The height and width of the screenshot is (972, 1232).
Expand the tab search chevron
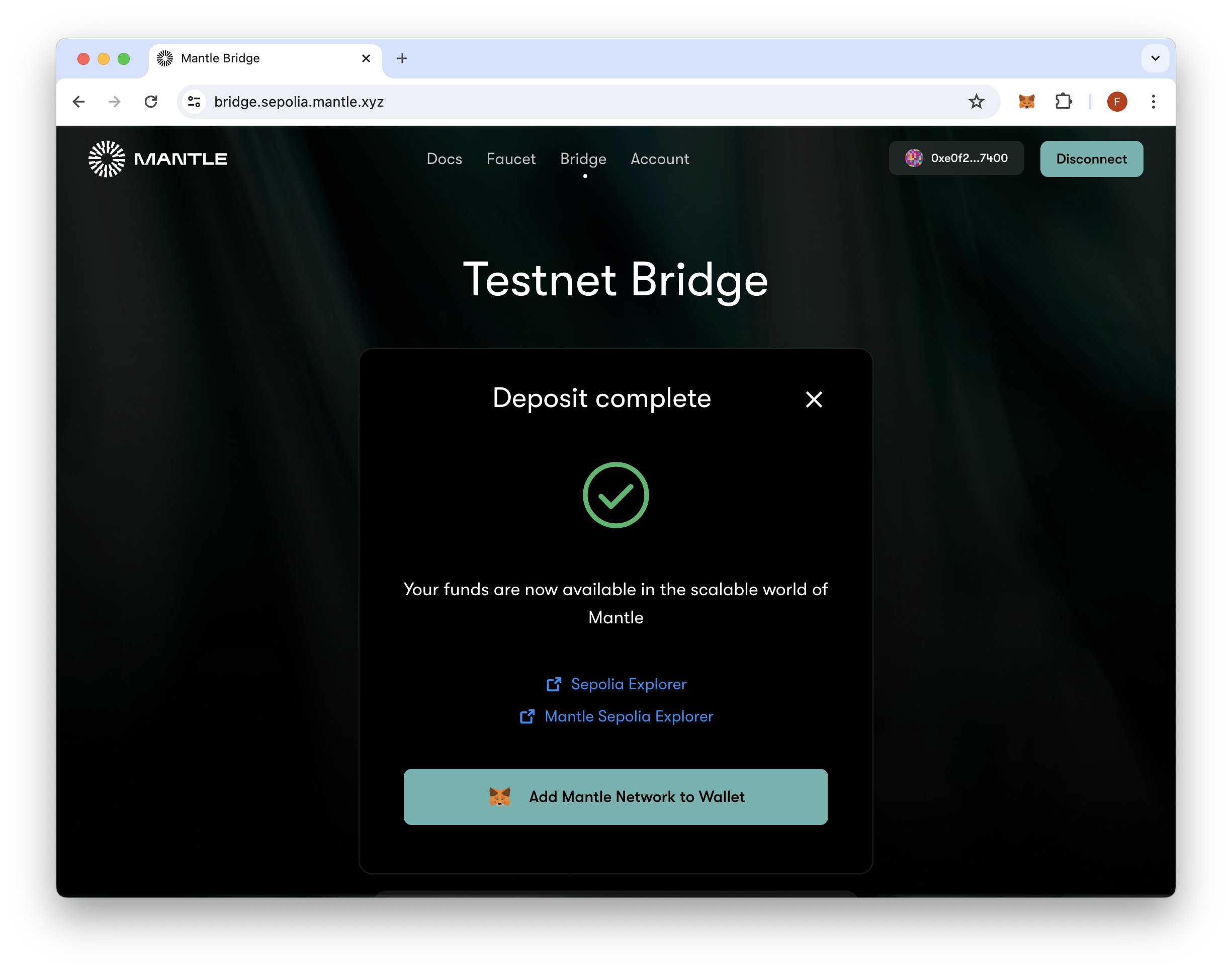click(x=1155, y=59)
